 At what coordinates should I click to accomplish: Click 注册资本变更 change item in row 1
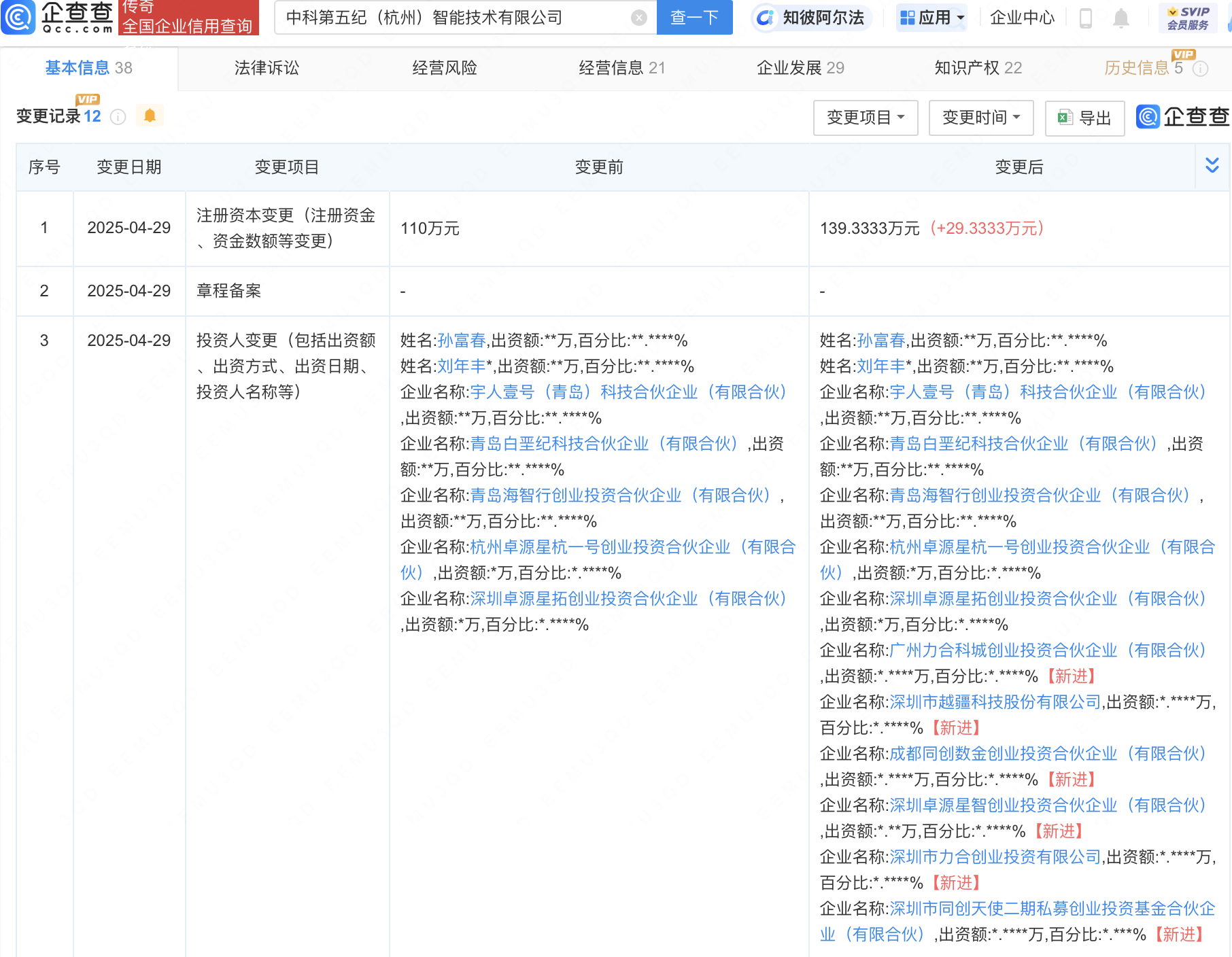pos(286,228)
